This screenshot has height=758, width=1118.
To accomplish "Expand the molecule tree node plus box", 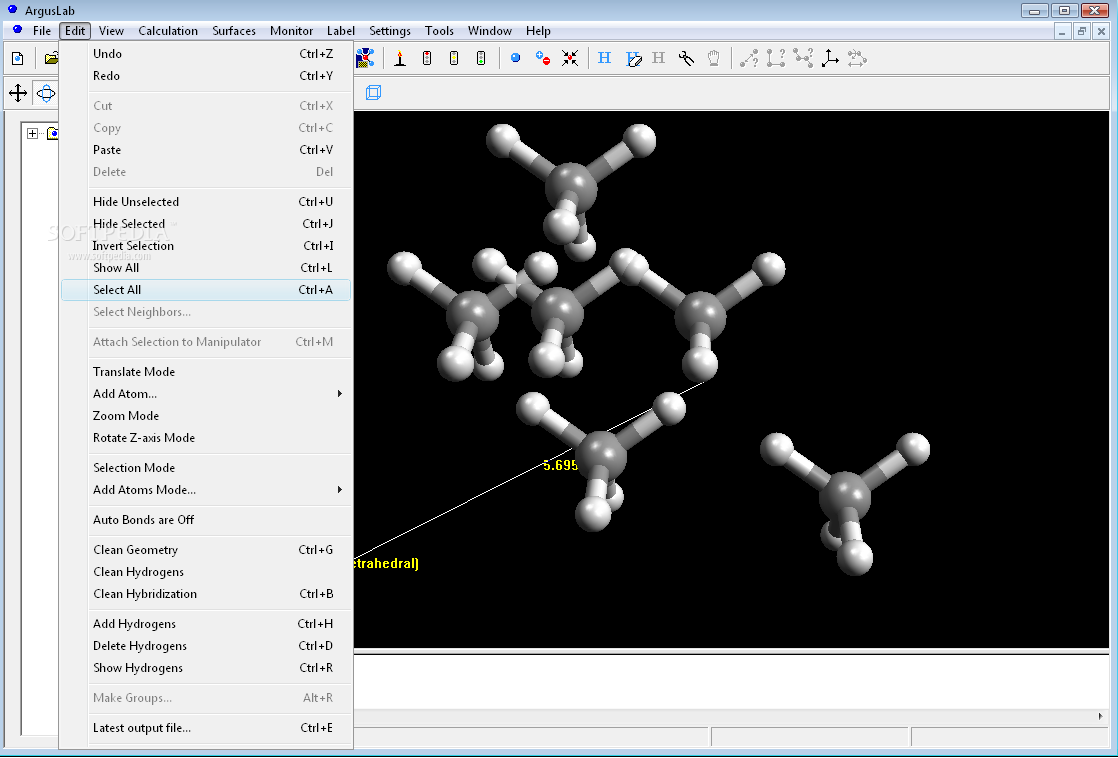I will pos(32,133).
